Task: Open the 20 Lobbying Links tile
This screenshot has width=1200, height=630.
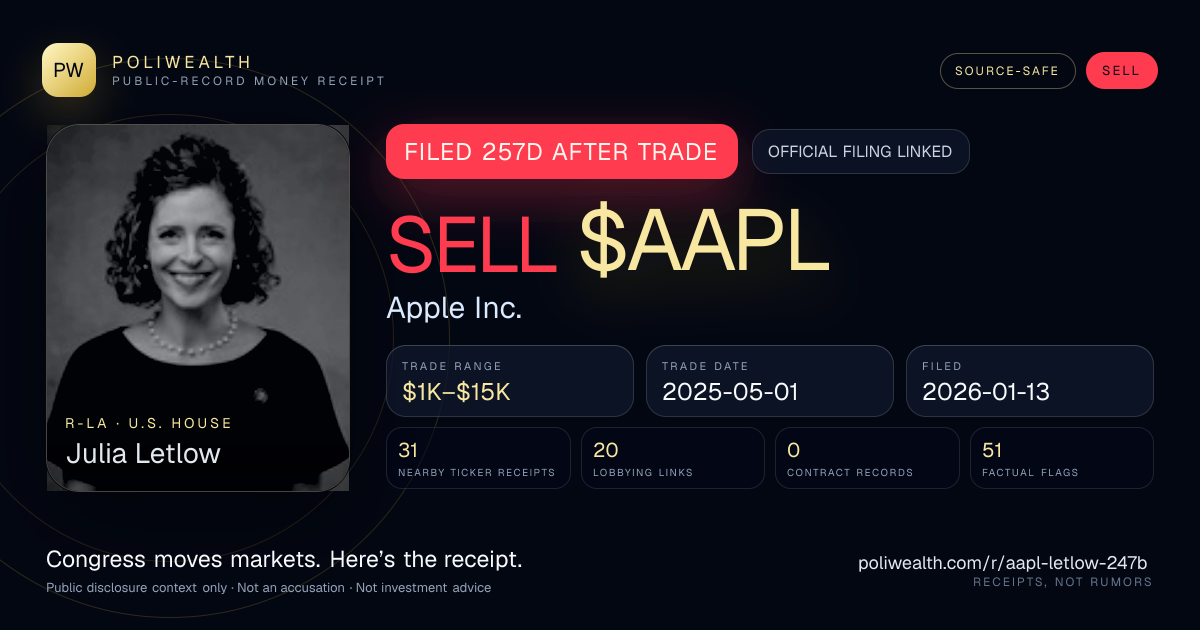Action: coord(673,458)
